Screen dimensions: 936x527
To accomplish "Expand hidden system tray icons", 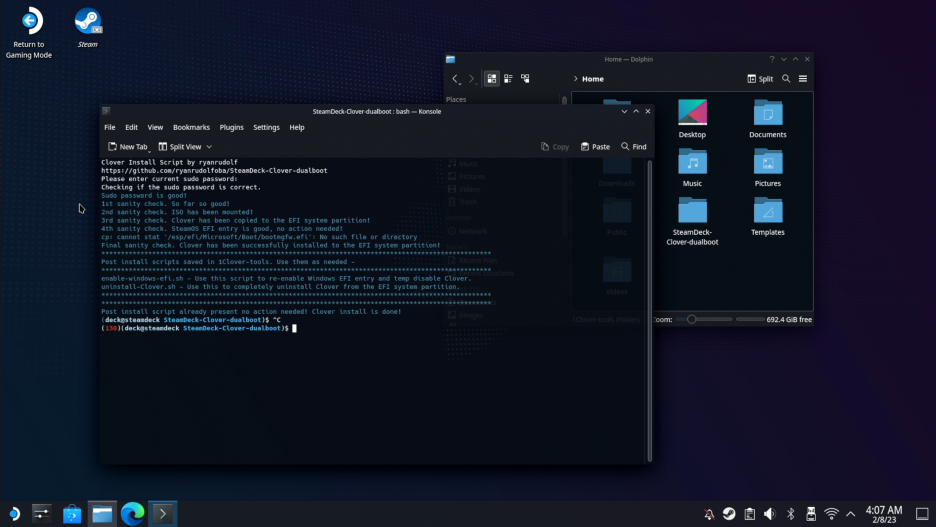I will click(851, 514).
